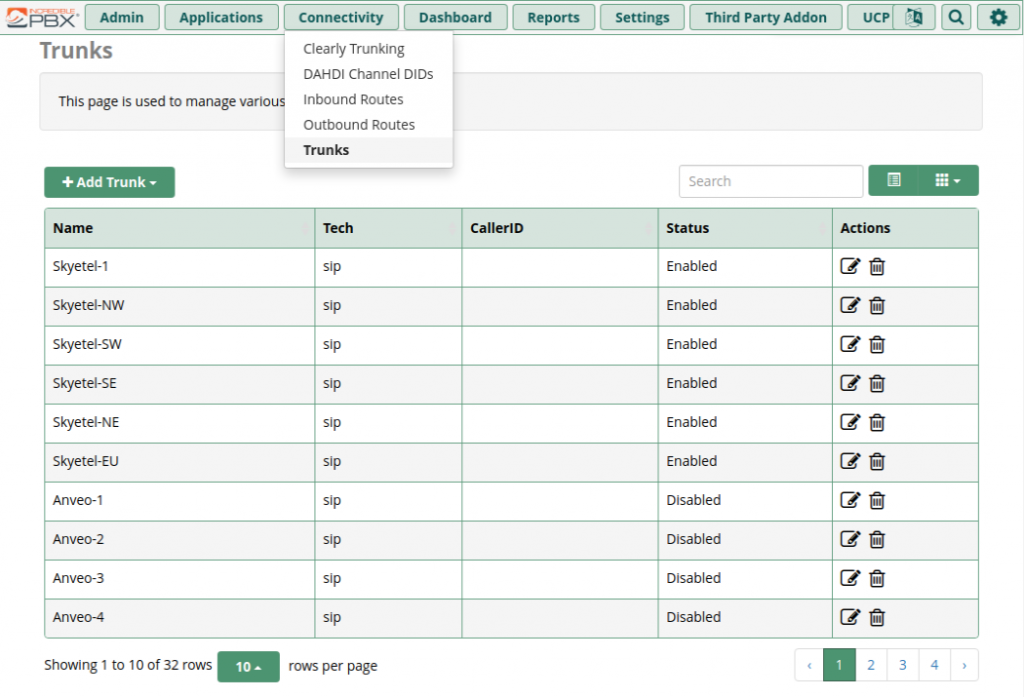
Task: Open the search magnifier in top bar
Action: click(956, 17)
